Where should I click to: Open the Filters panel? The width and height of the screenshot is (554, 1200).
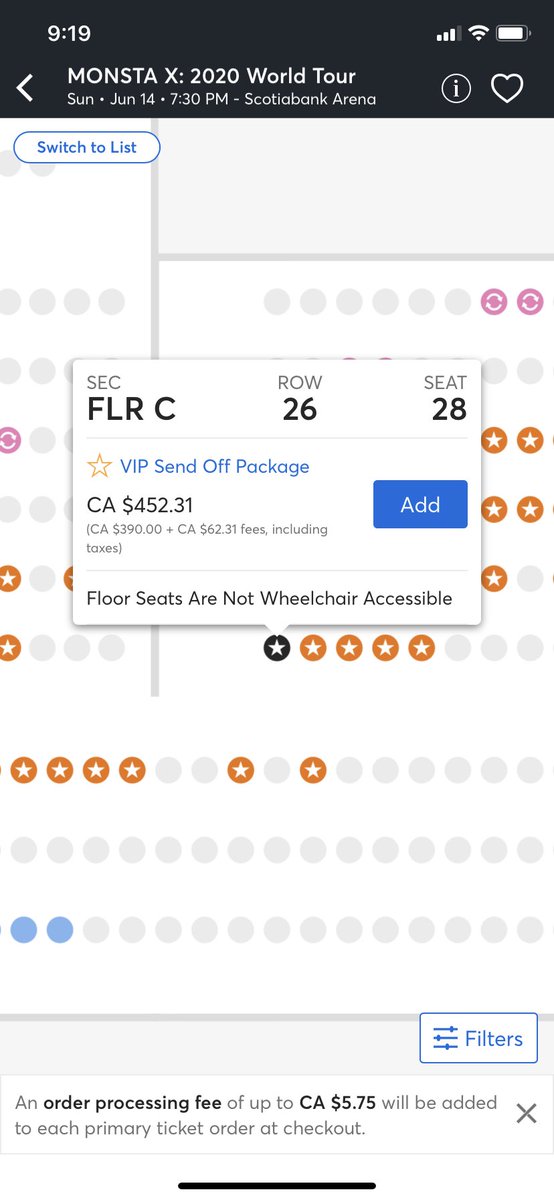pos(479,1038)
